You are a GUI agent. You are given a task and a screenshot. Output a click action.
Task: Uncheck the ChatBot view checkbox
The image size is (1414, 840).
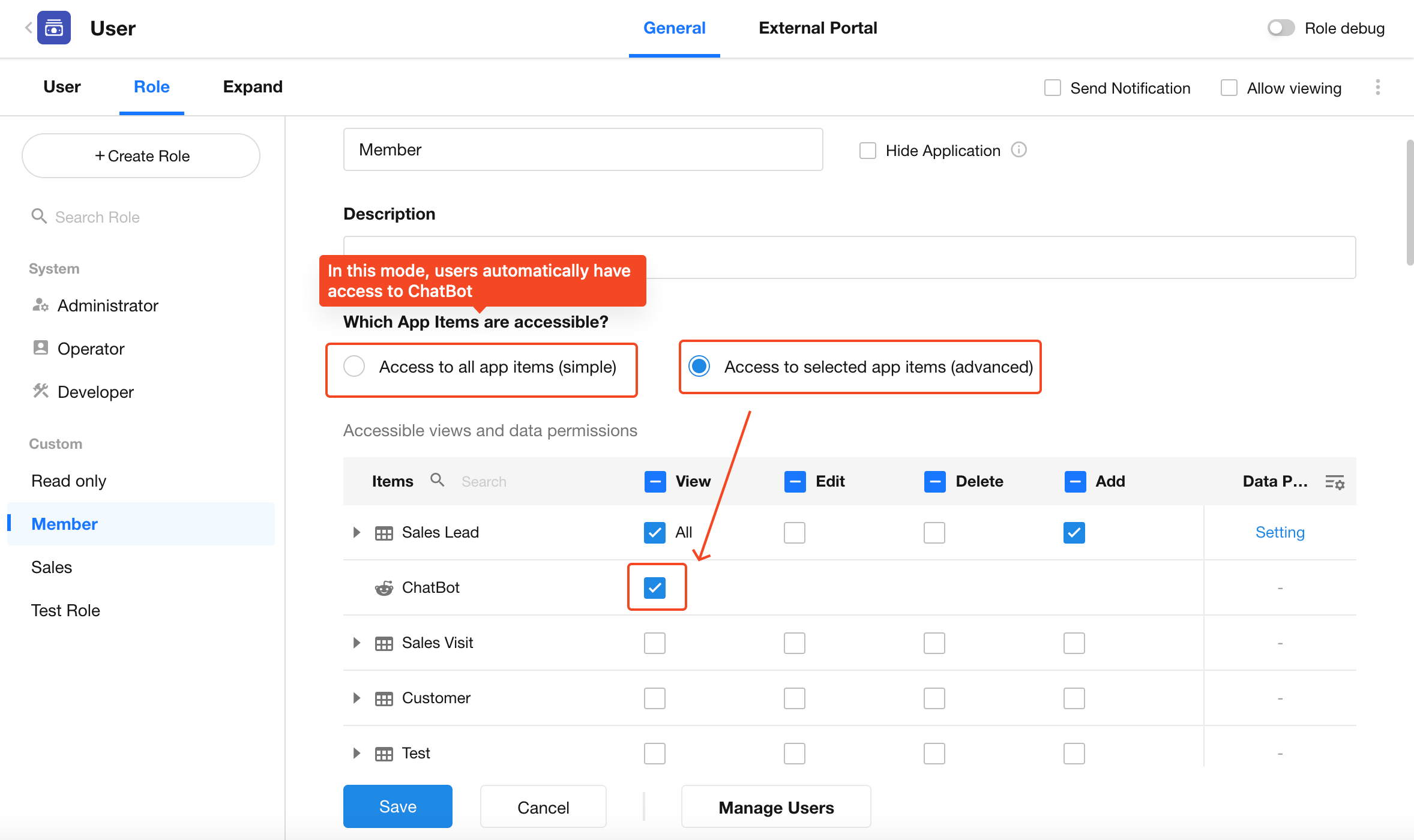tap(655, 587)
